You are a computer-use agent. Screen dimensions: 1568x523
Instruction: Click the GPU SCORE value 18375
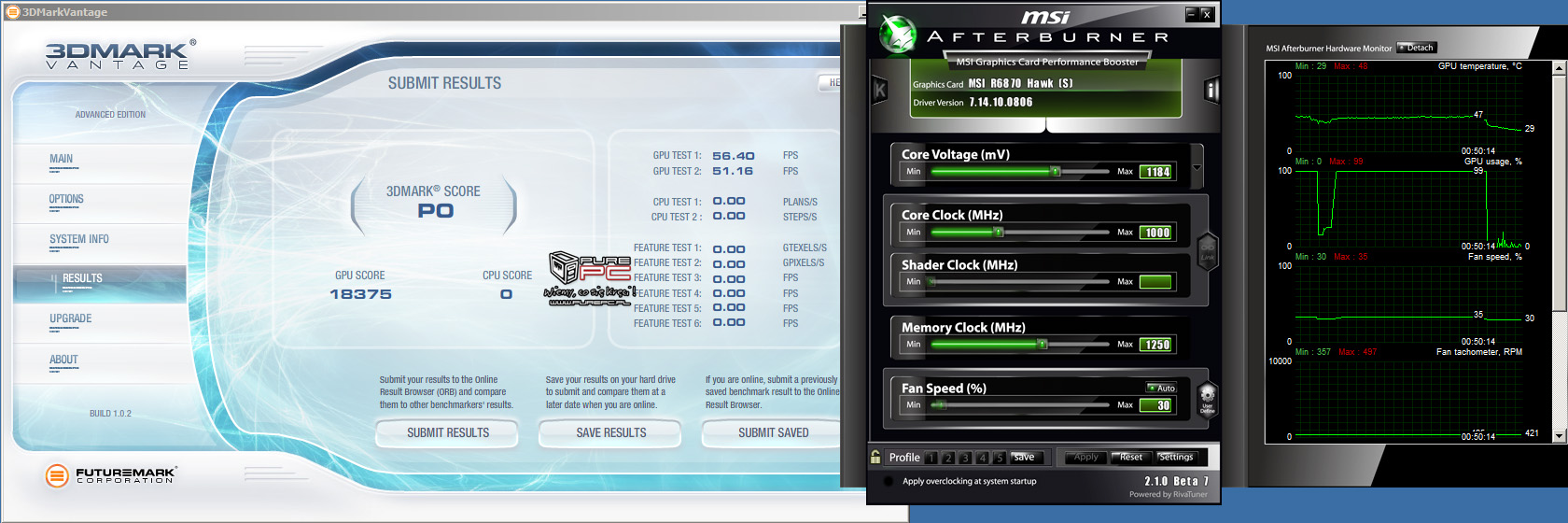point(360,294)
